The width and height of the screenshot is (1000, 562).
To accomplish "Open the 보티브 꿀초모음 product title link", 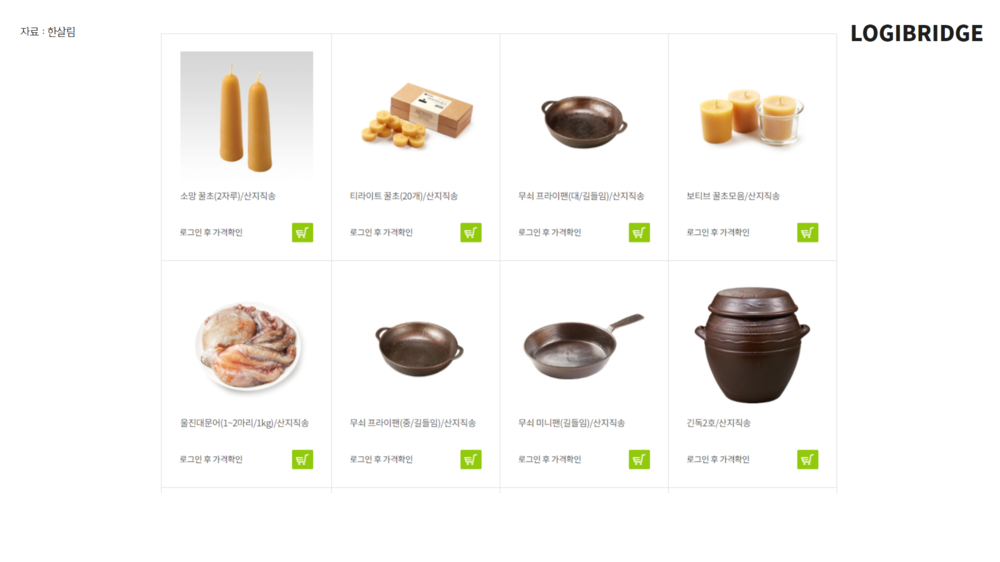I will (x=733, y=196).
